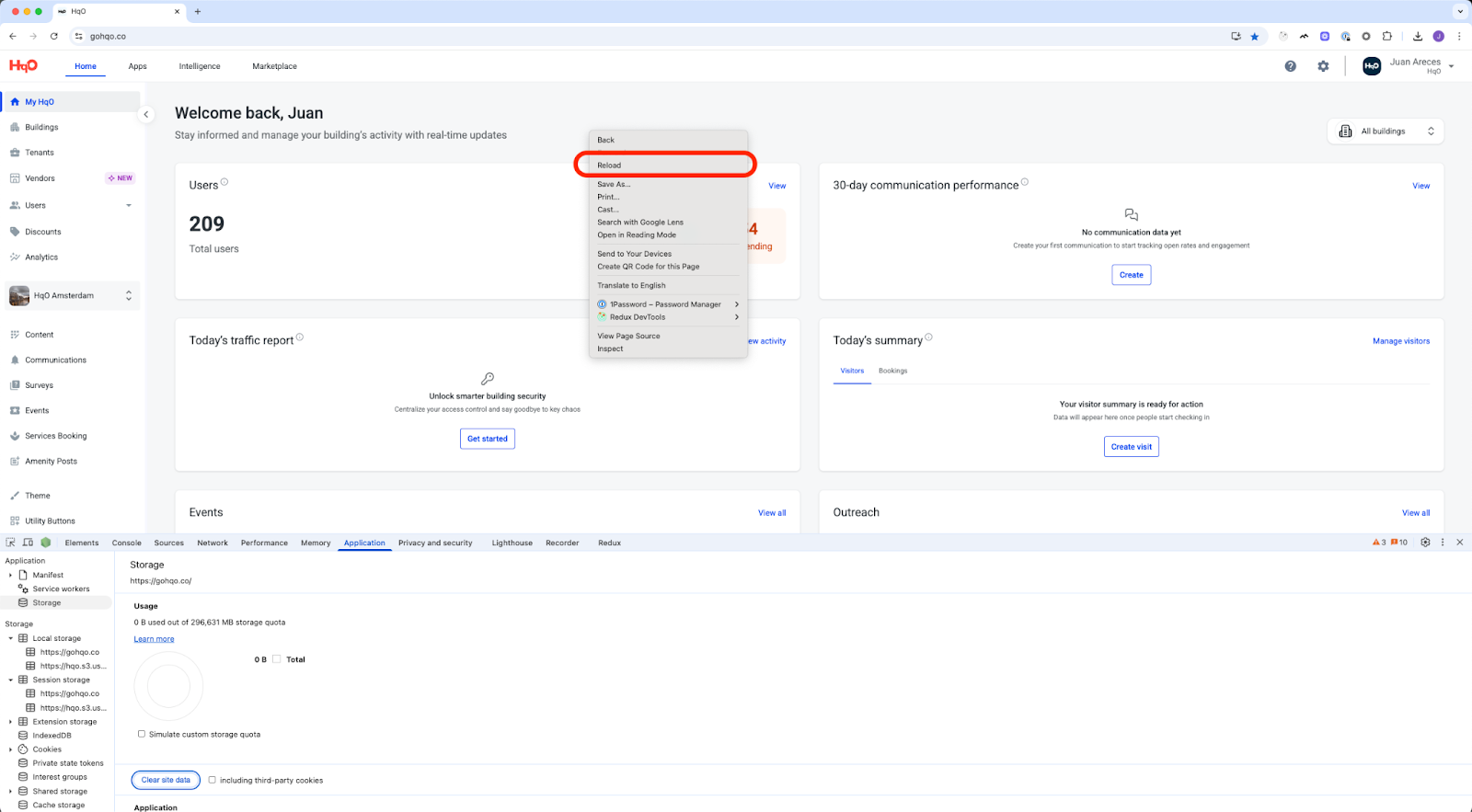Open the All buildings dropdown
The width and height of the screenshot is (1472, 812).
point(1385,132)
